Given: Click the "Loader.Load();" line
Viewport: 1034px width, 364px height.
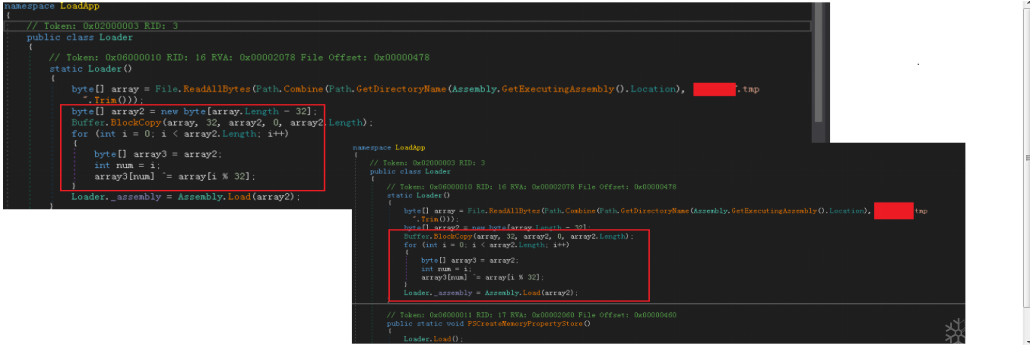Looking at the screenshot, I should pos(434,339).
